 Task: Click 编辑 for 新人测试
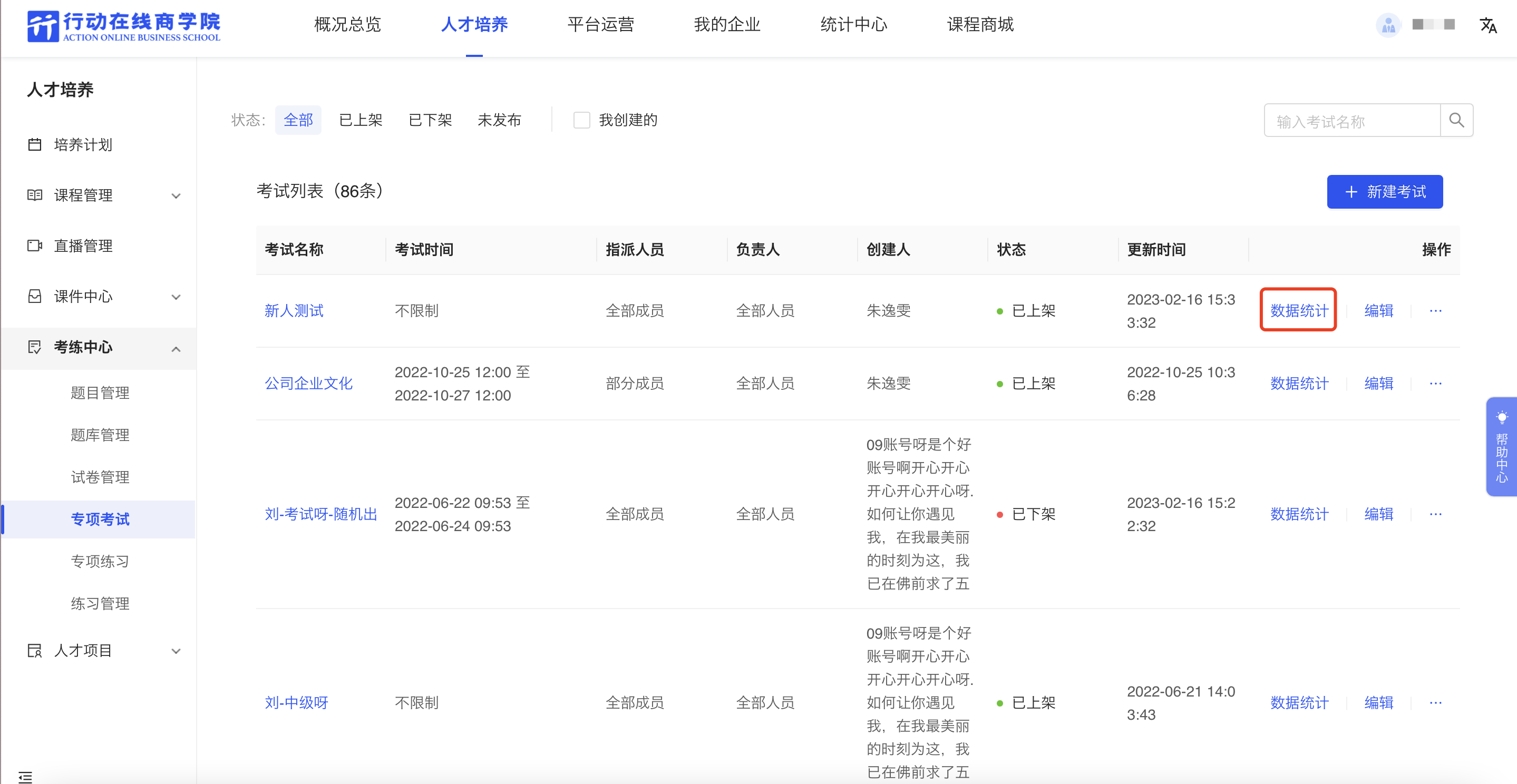click(x=1378, y=311)
